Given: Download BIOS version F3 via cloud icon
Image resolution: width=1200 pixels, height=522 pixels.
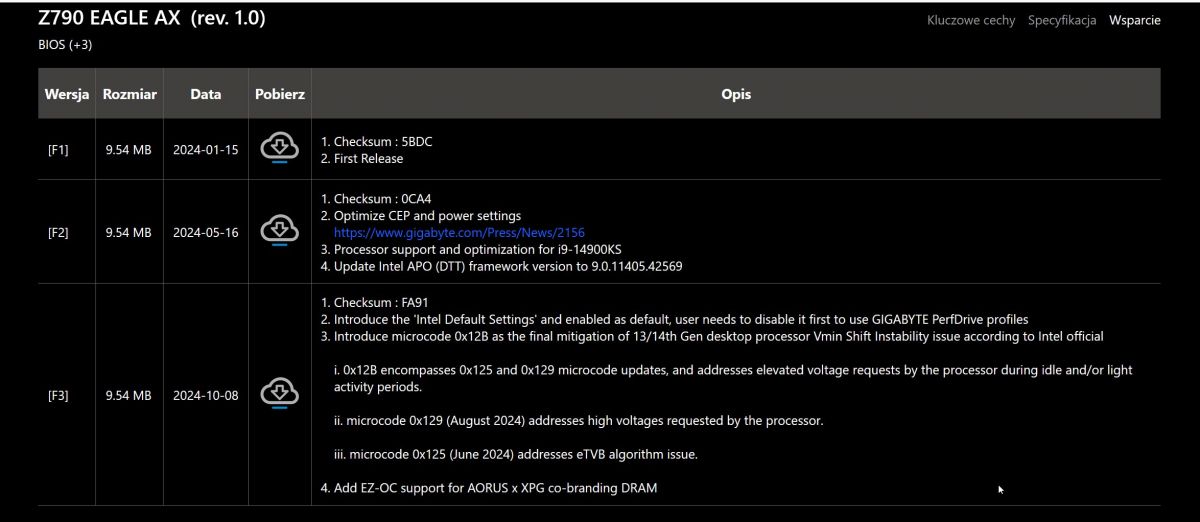Looking at the screenshot, I should 280,394.
